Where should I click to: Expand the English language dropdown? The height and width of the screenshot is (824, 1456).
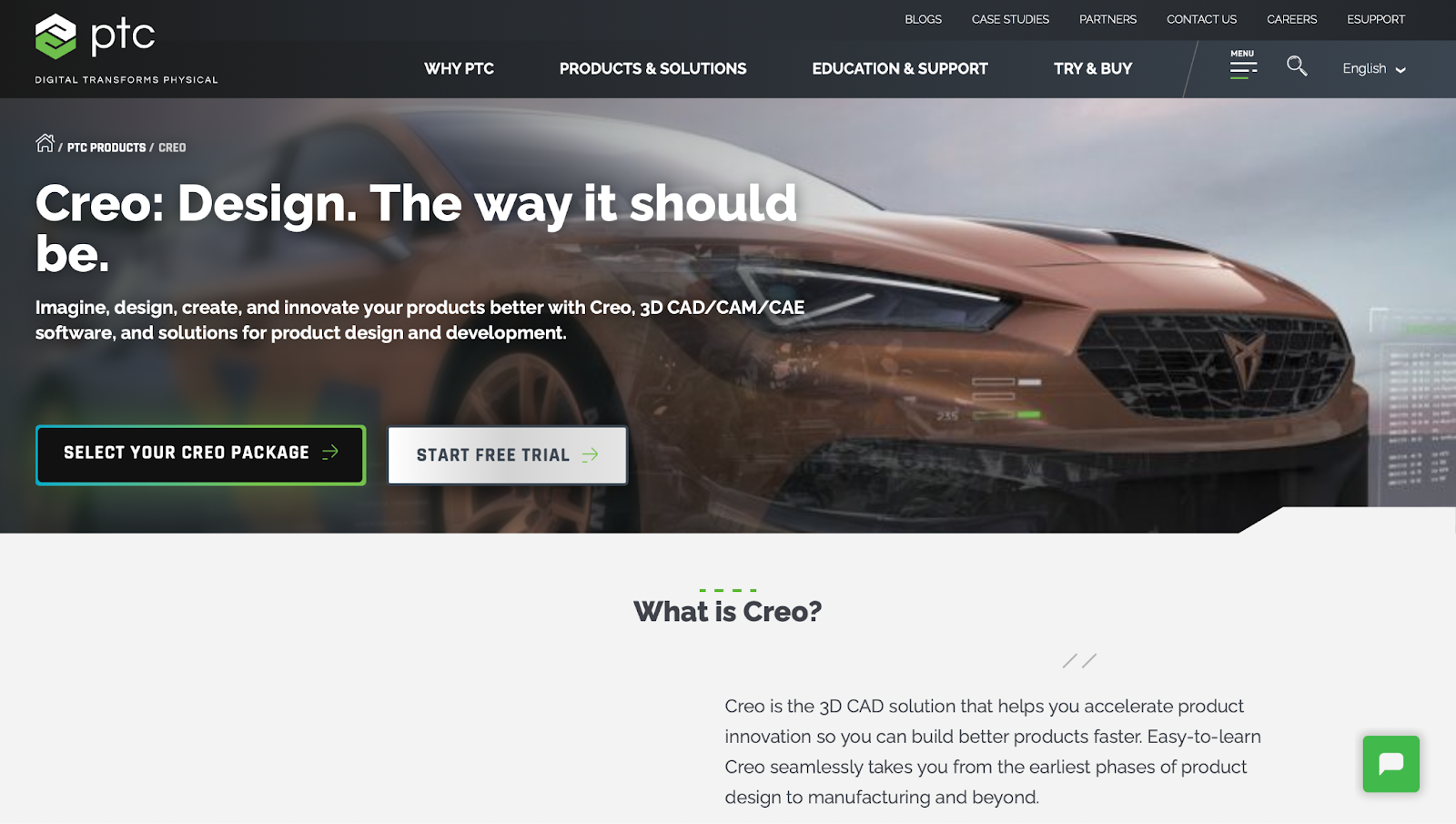click(x=1374, y=68)
